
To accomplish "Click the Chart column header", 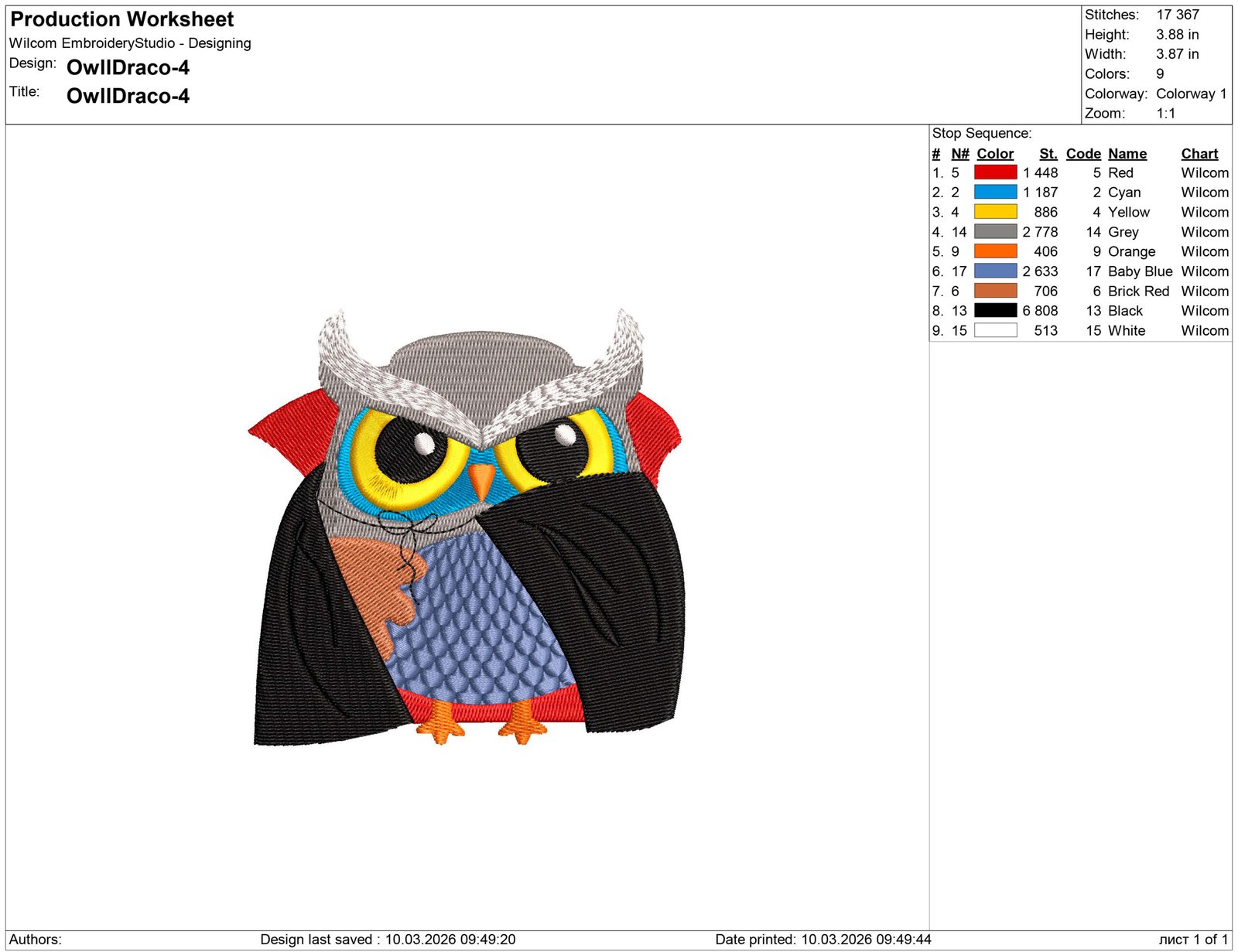I will [x=1199, y=154].
